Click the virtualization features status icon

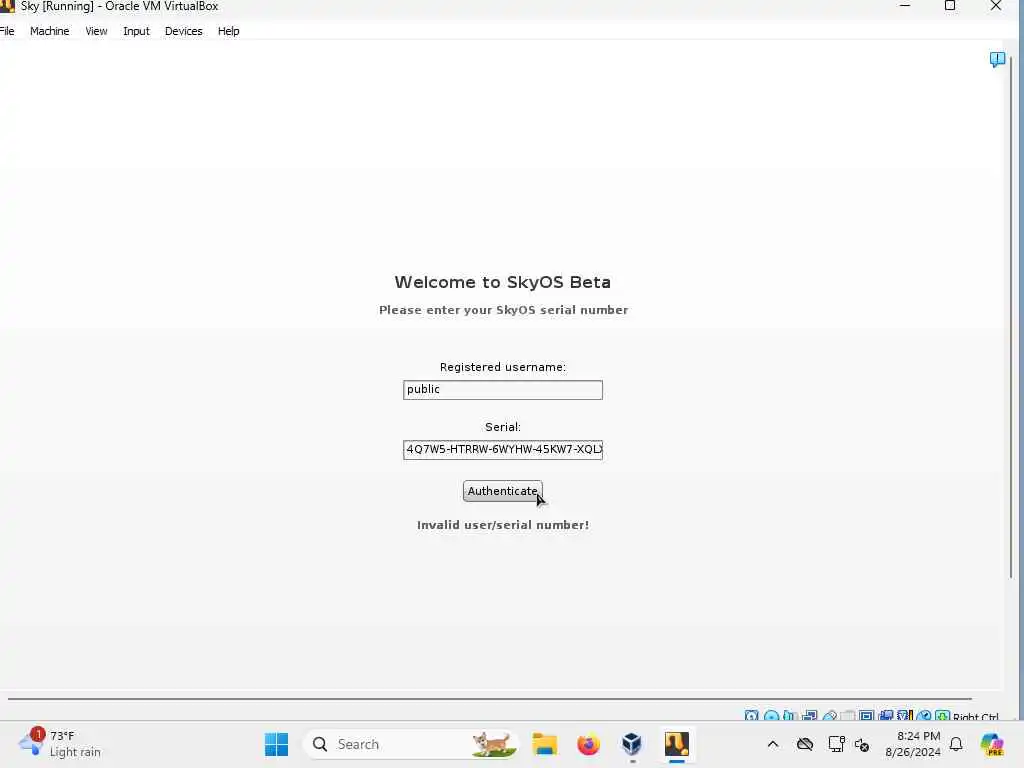pyautogui.click(x=905, y=716)
